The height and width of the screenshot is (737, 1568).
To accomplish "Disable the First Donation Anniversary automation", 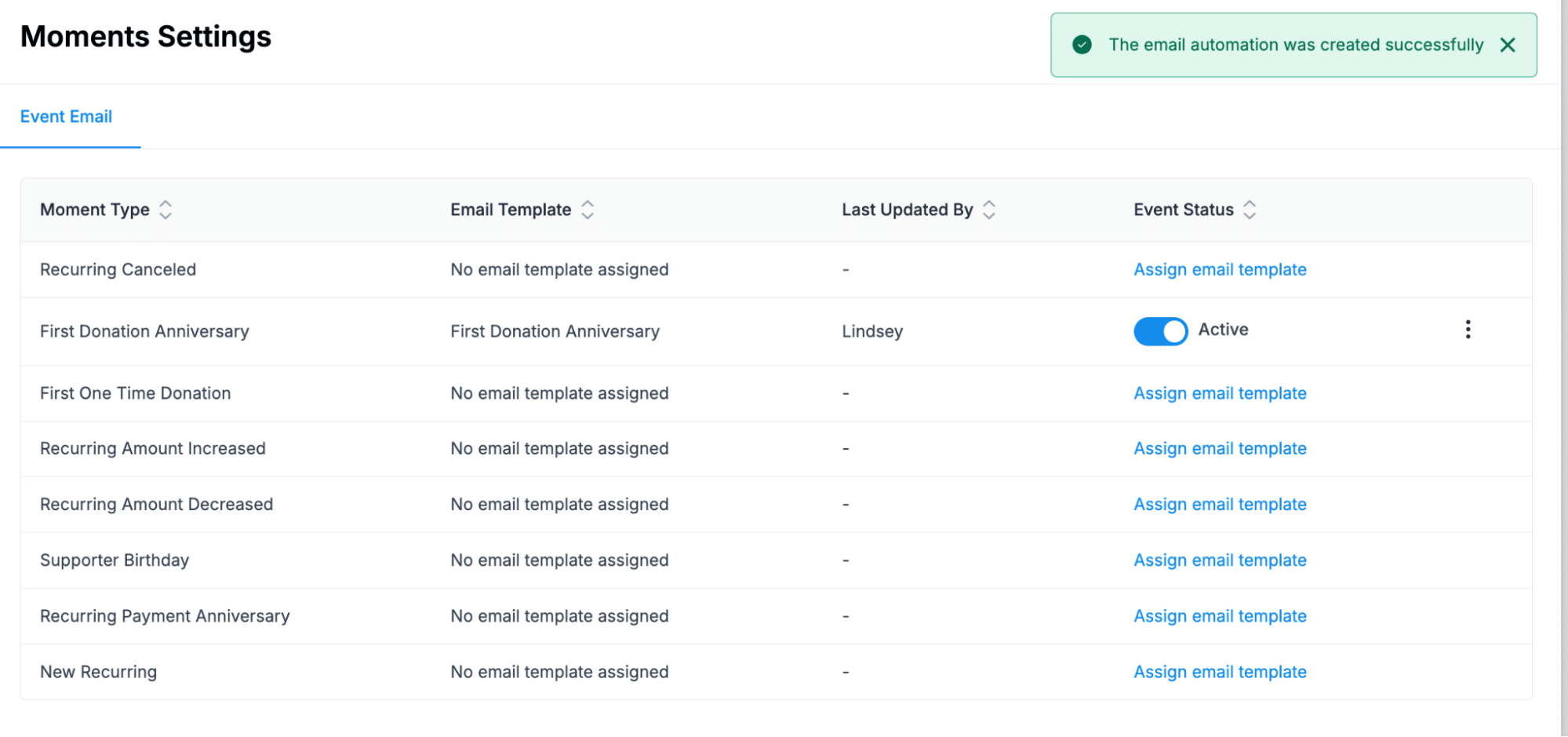I will click(x=1160, y=330).
